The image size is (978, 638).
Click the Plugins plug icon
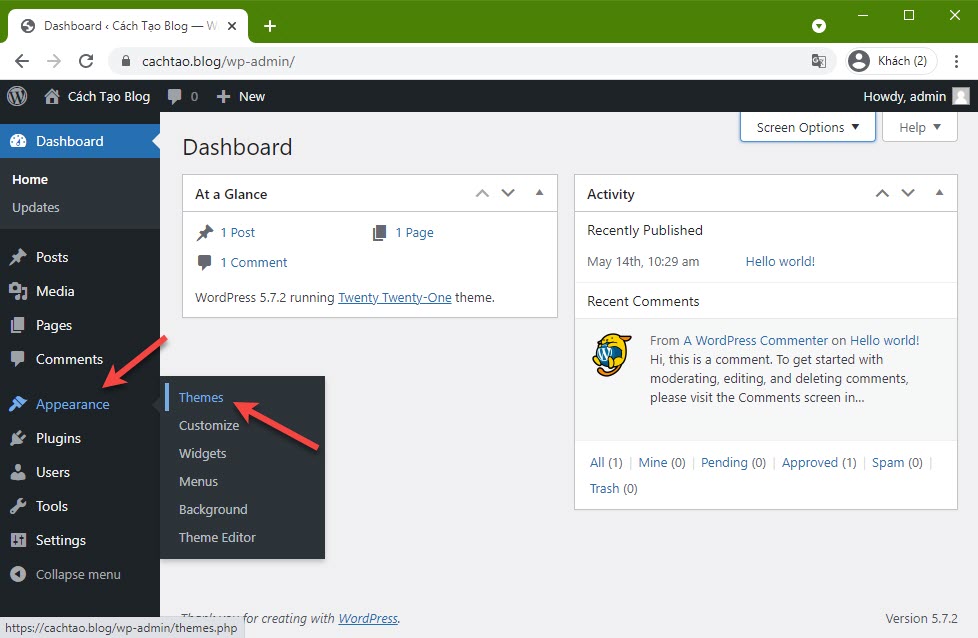point(18,438)
